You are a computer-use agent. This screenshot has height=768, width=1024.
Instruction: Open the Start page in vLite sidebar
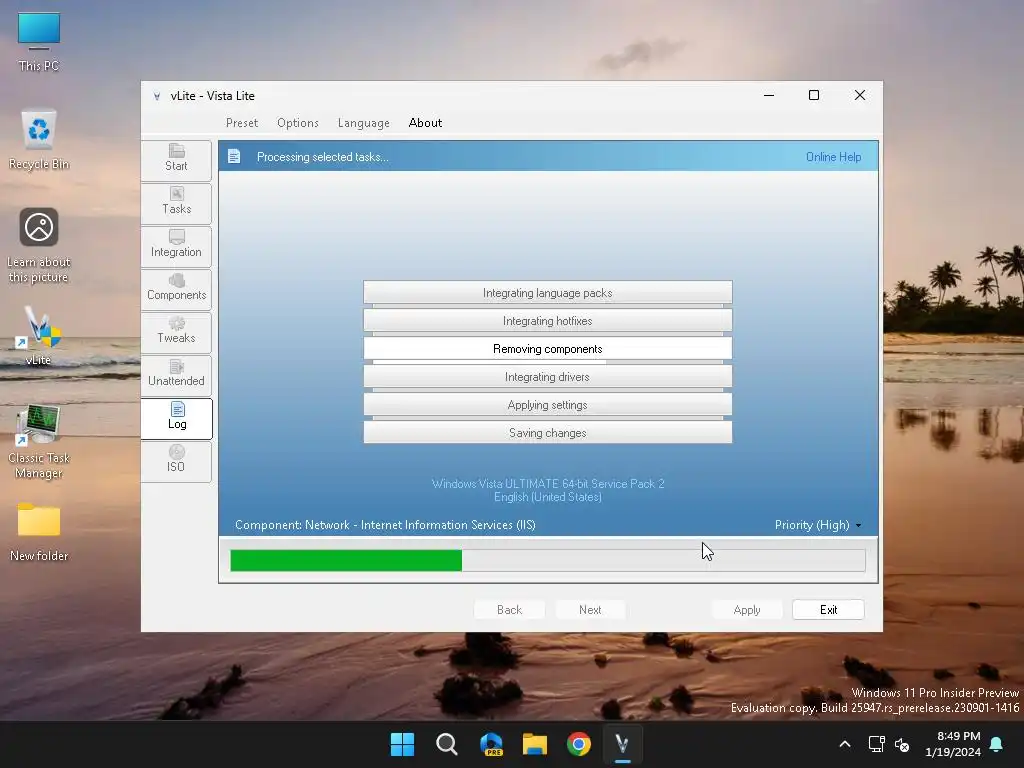point(176,160)
